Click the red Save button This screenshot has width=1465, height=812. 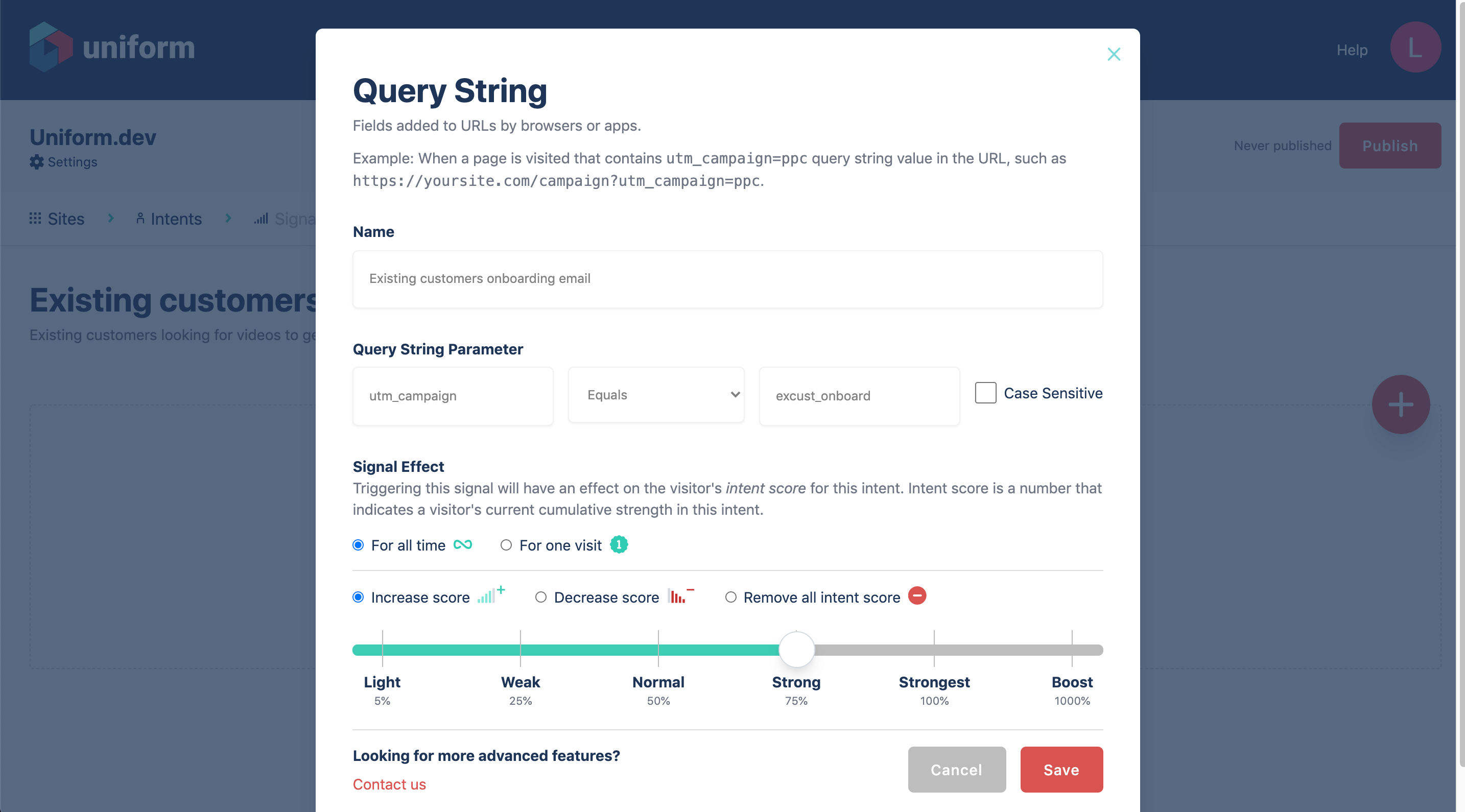[1060, 769]
